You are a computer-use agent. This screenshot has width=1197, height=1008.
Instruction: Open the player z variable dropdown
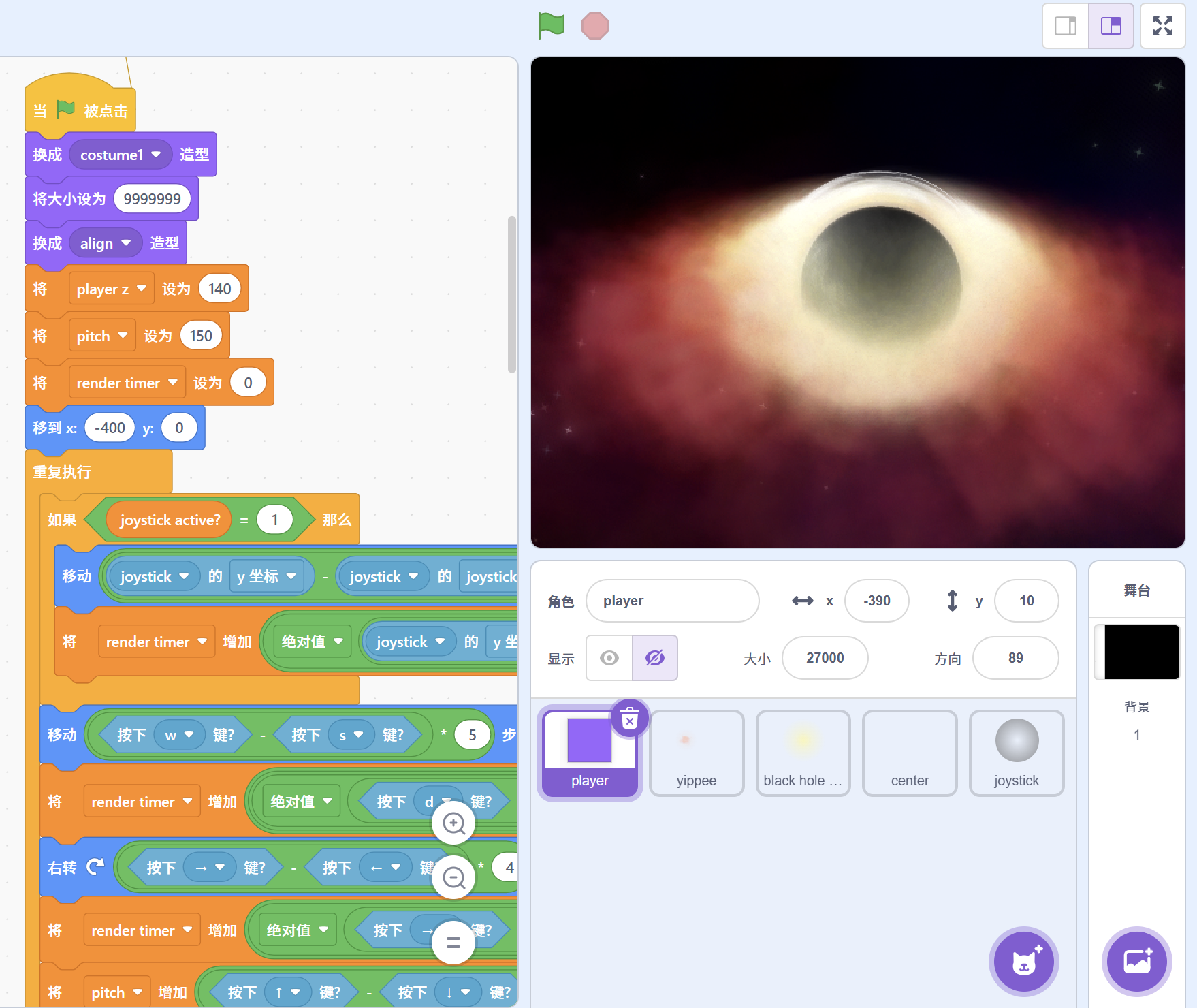[x=111, y=289]
